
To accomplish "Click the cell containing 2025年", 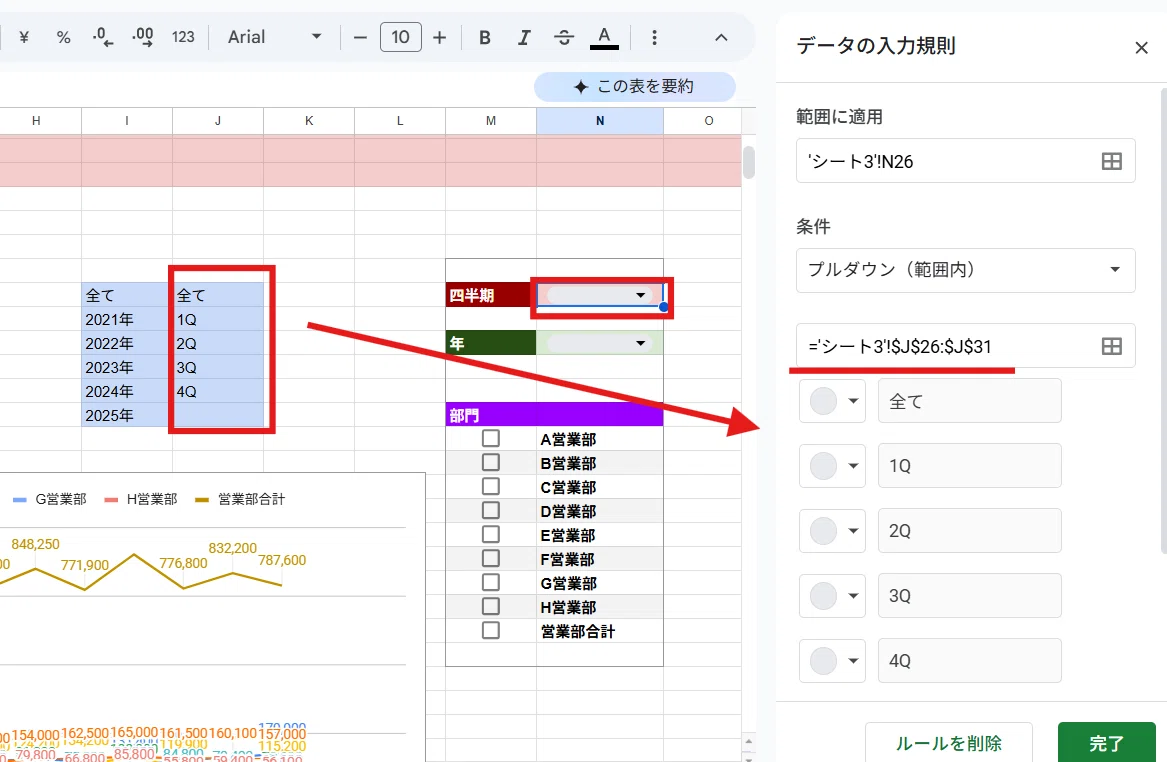I will [x=127, y=415].
